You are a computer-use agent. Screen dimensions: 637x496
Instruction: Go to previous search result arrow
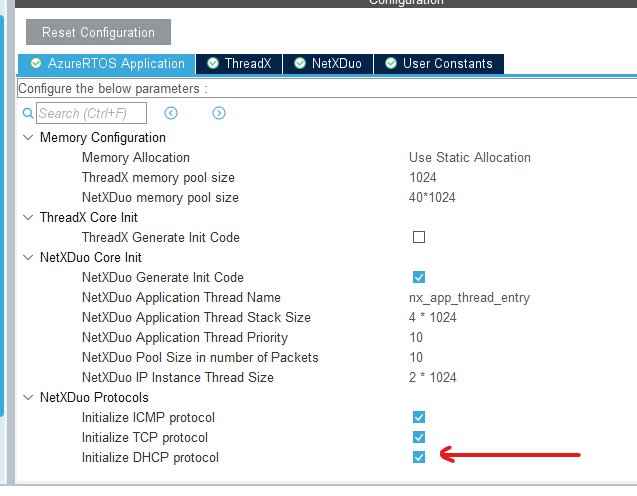(171, 113)
